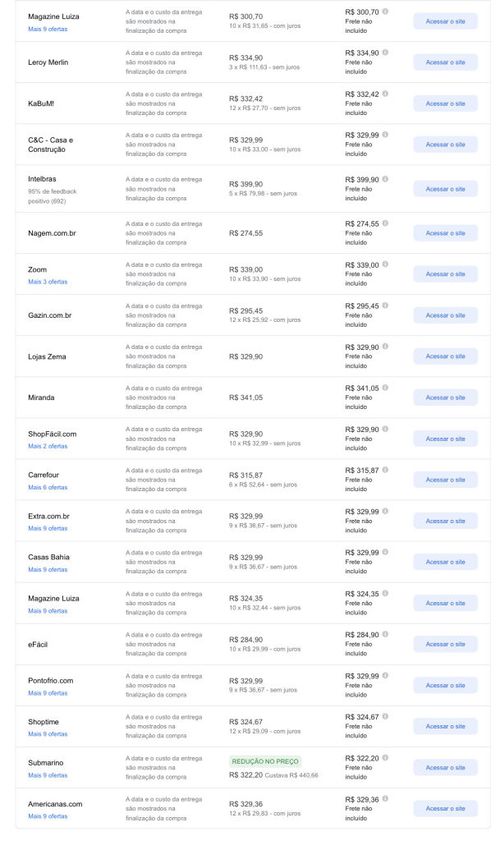Viewport: 500px width, 841px height.
Task: Click 'Acessar o site' for Nagem.com.br
Action: (x=445, y=233)
